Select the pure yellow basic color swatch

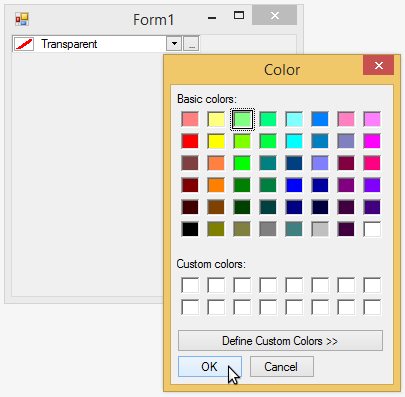point(216,141)
